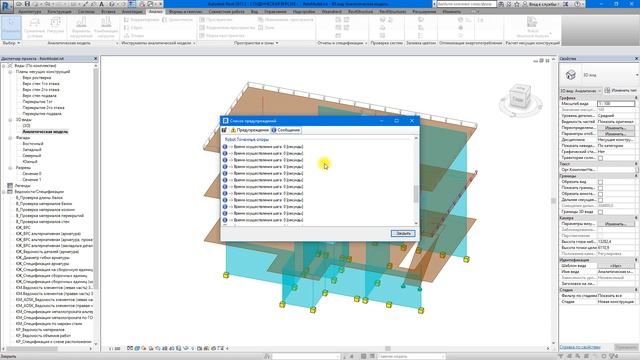
Task: Switch to the Сообщения tab
Action: coord(286,130)
